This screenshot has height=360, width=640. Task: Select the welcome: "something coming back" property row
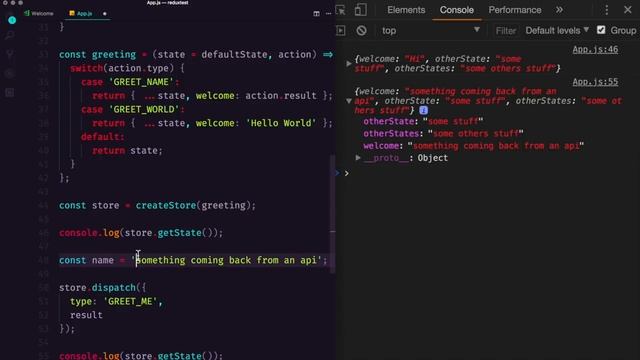(473, 146)
